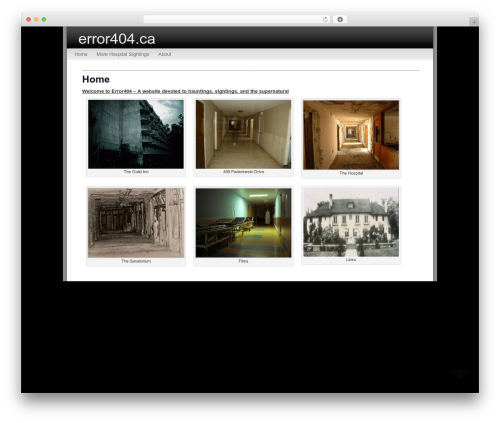The width and height of the screenshot is (500, 423).
Task: Click the Welcome to Error404 underlined link
Action: [x=185, y=91]
